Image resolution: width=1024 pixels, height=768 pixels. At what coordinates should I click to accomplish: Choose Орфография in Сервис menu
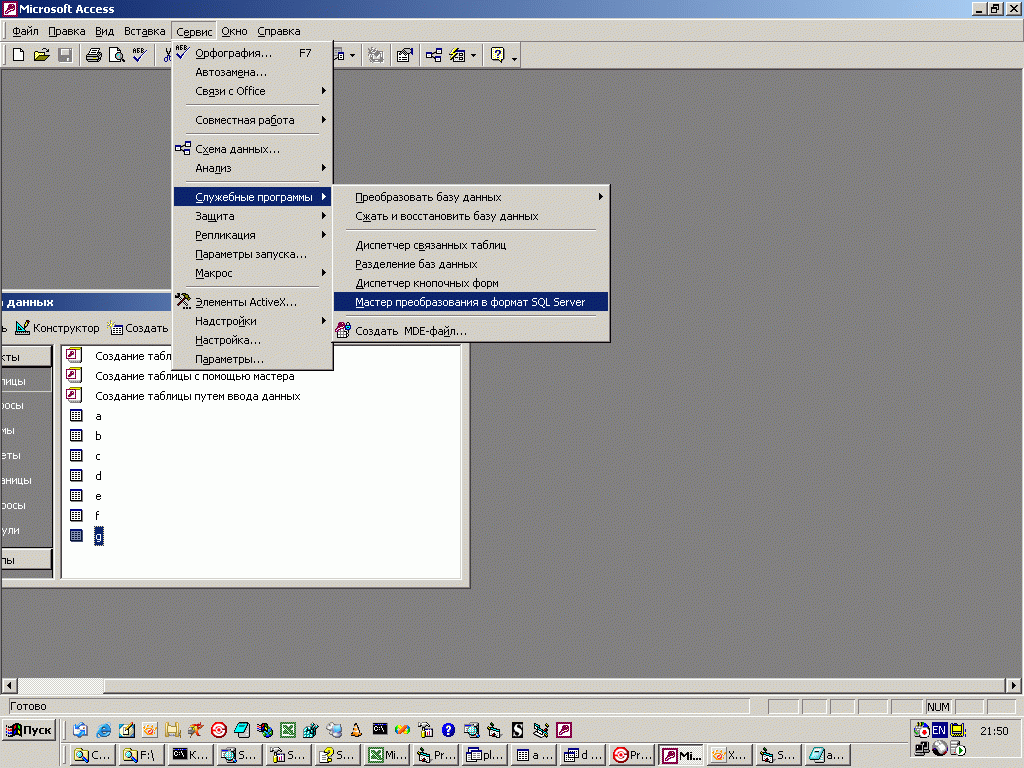tap(253, 53)
